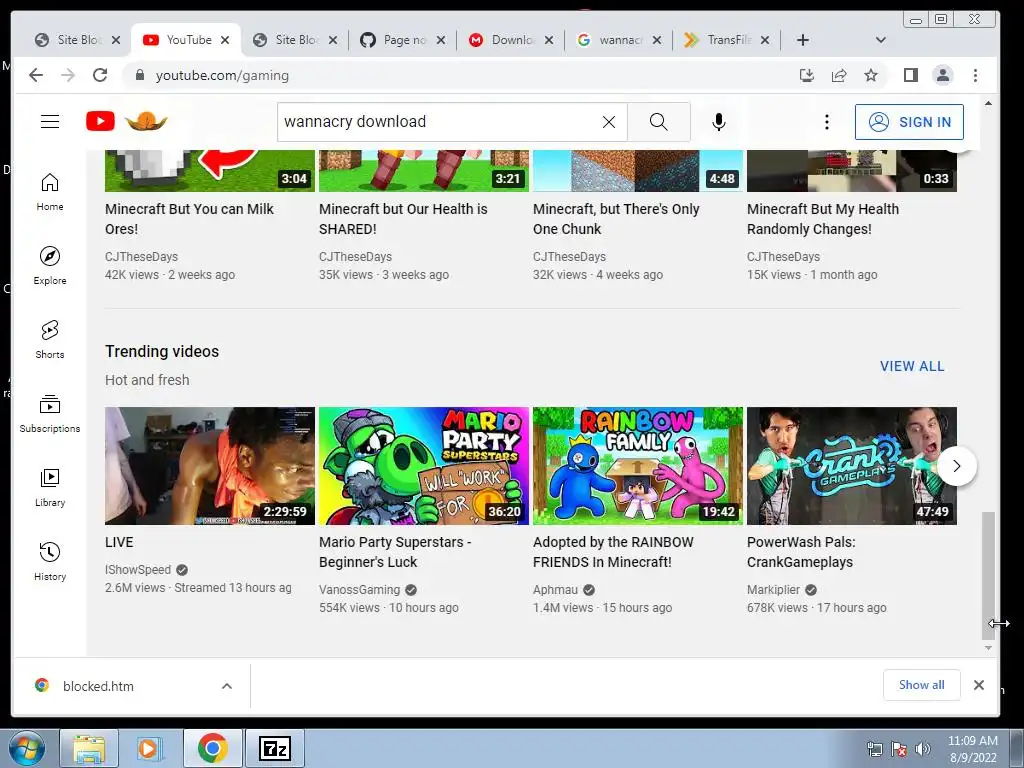The height and width of the screenshot is (768, 1024).
Task: Go to Home in sidebar
Action: pyautogui.click(x=50, y=192)
